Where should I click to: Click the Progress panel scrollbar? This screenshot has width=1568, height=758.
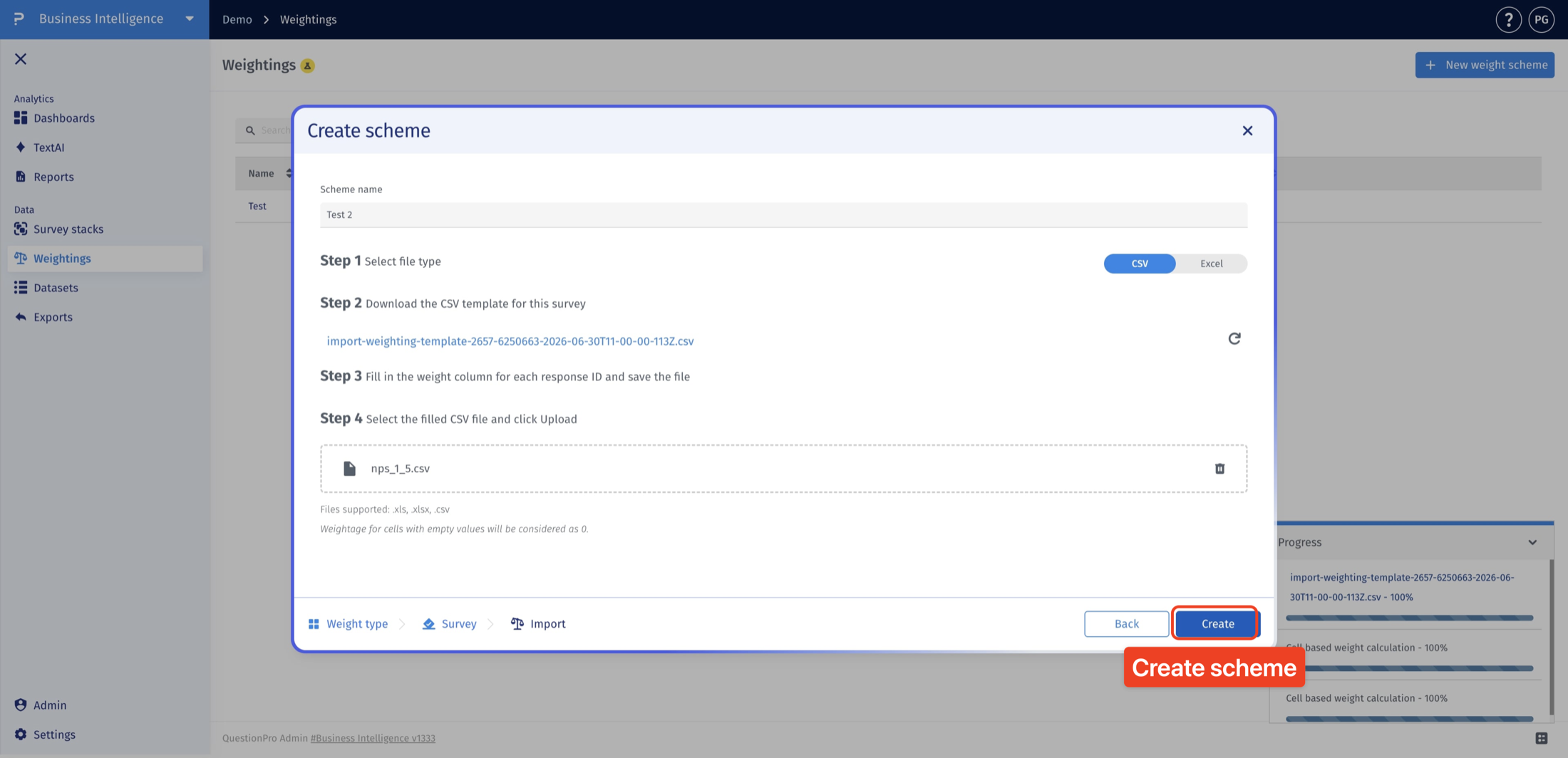coord(1551,636)
